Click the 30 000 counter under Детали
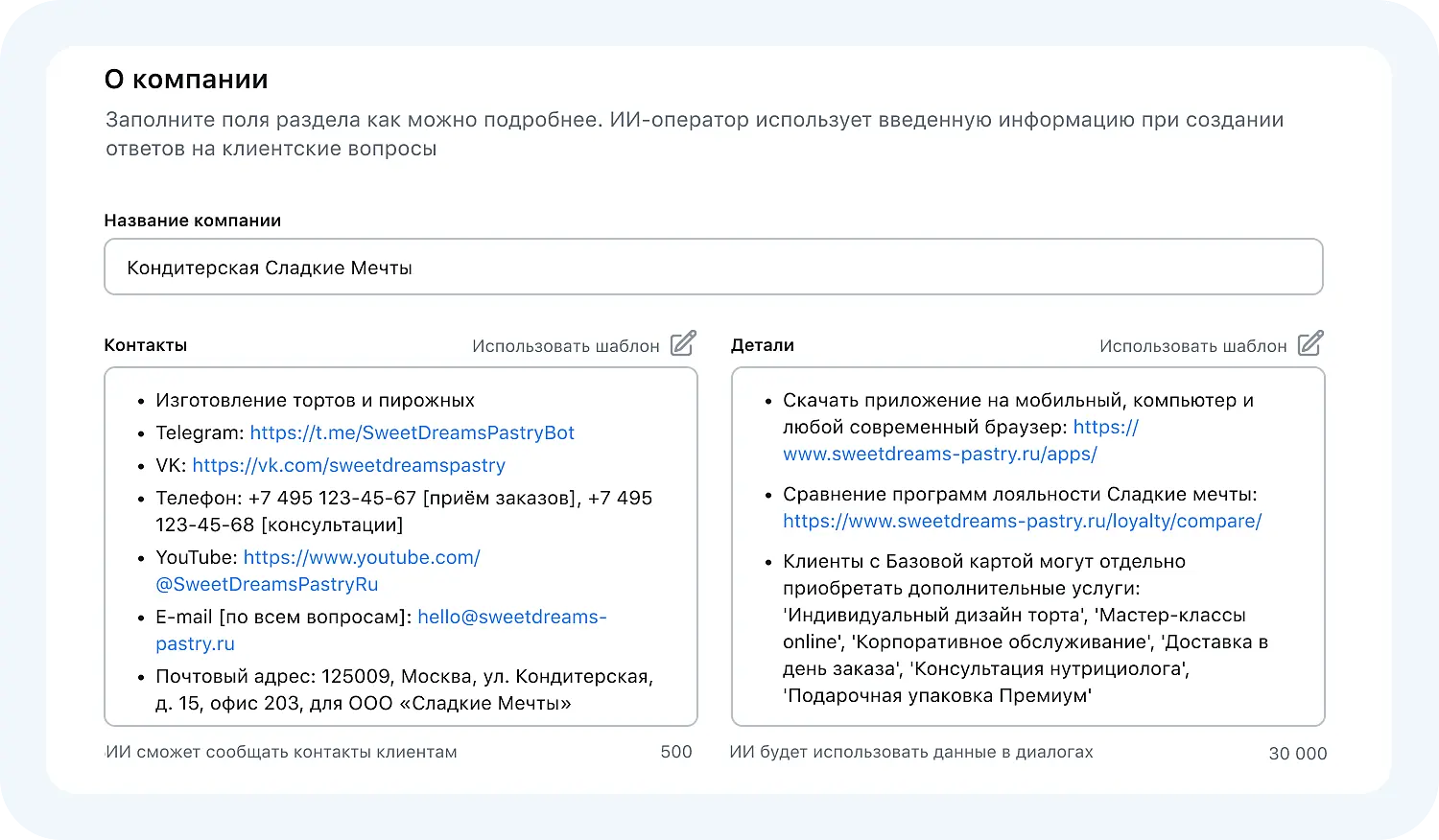Image resolution: width=1439 pixels, height=840 pixels. [1298, 754]
